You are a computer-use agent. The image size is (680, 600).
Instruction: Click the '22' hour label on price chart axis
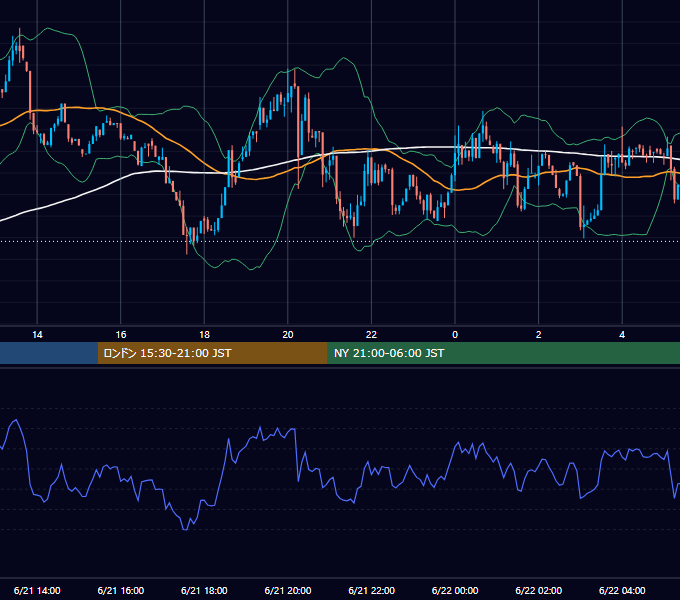[x=372, y=335]
